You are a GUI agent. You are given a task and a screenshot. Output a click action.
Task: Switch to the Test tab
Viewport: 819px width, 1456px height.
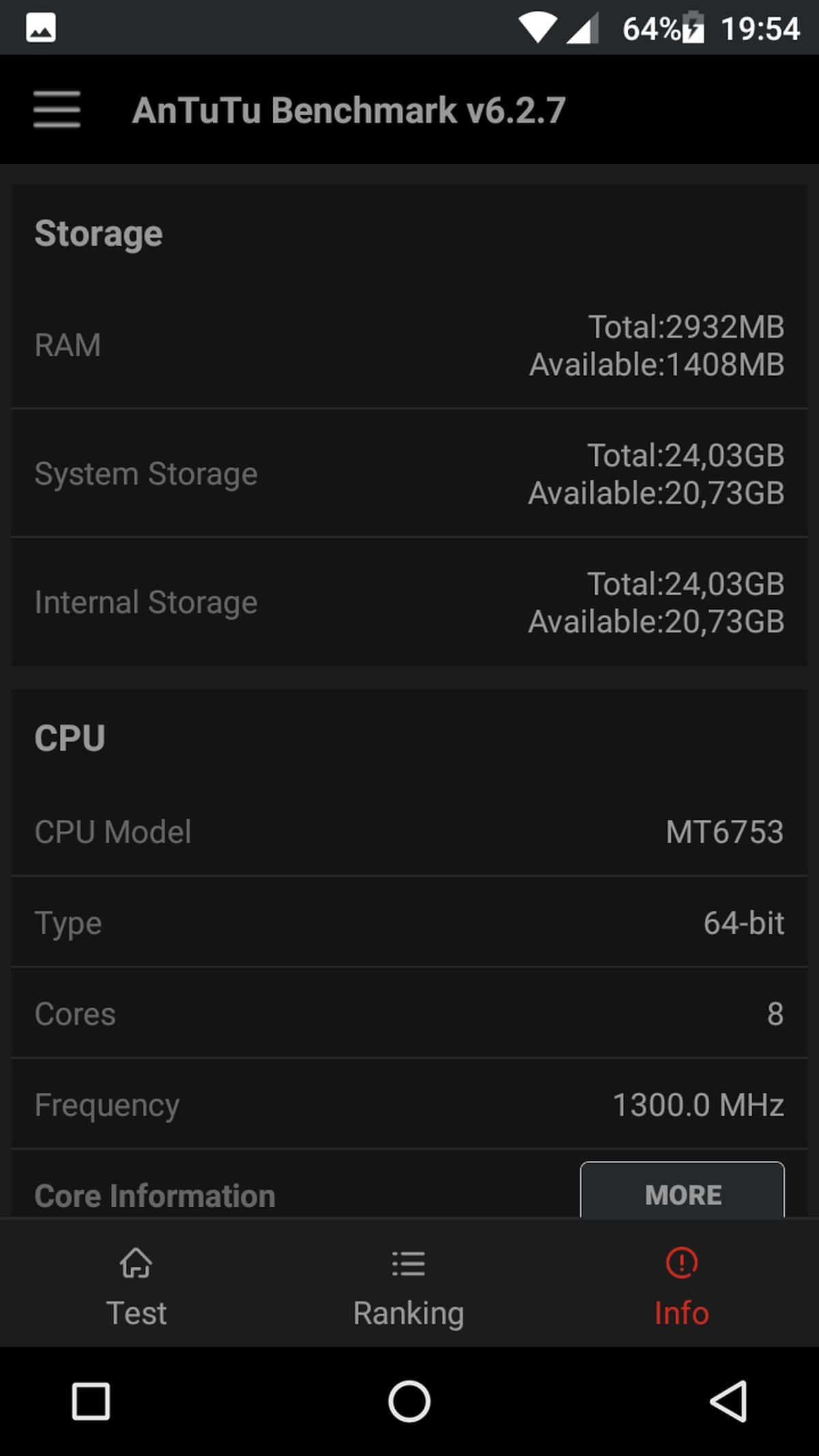136,1313
